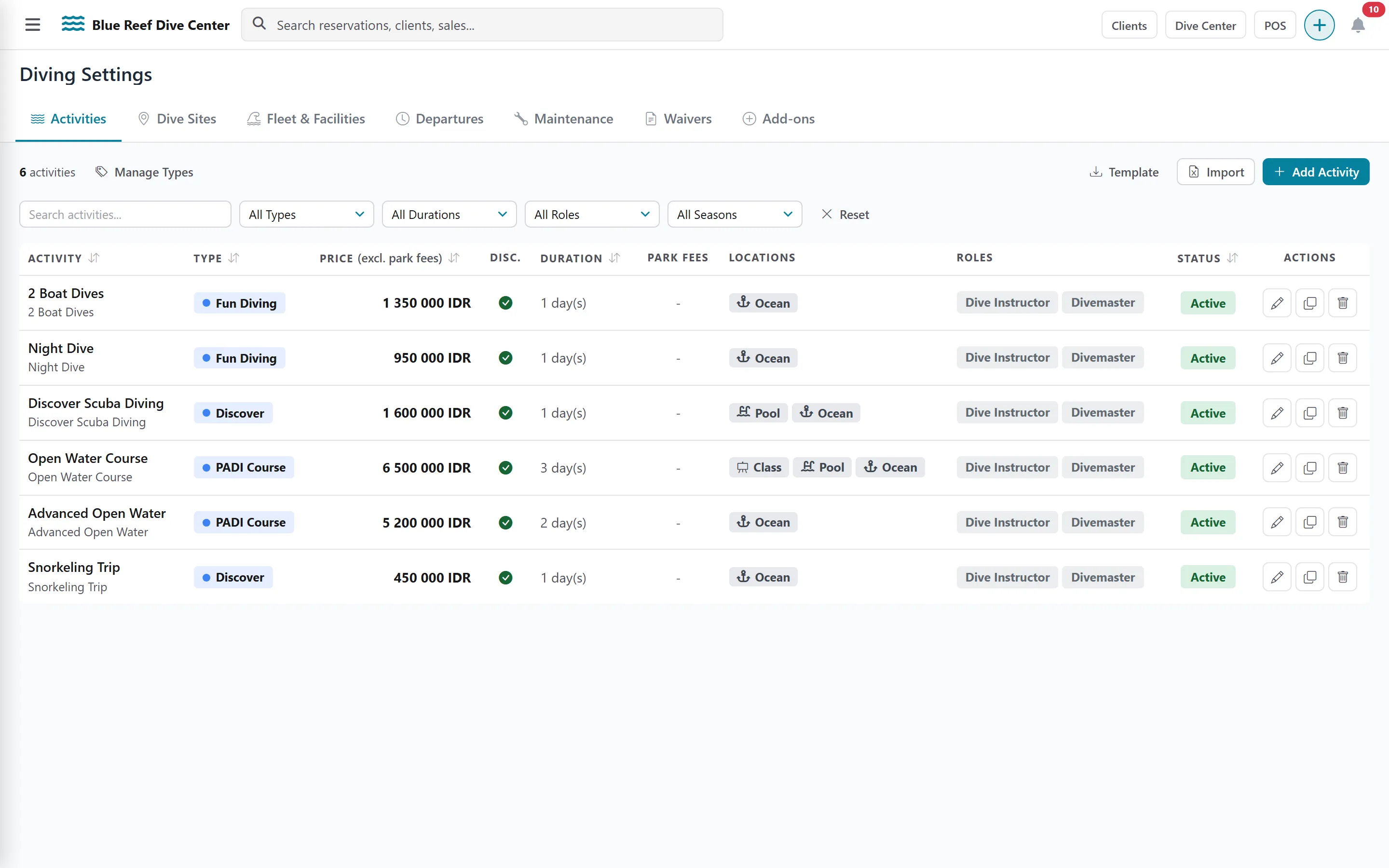Click discount checkmark for 2 Boat Dives
Image resolution: width=1389 pixels, height=868 pixels.
coord(505,303)
